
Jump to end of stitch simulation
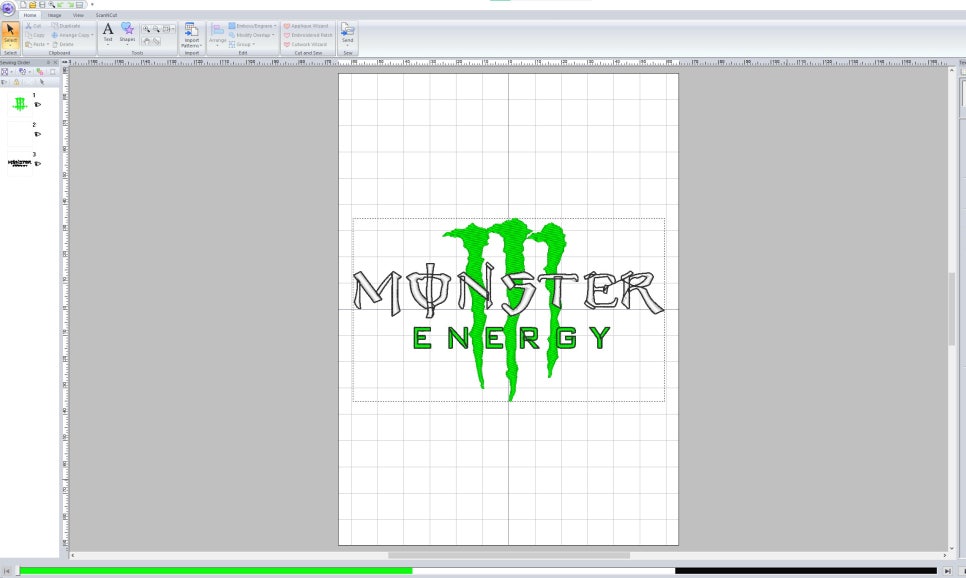click(948, 571)
